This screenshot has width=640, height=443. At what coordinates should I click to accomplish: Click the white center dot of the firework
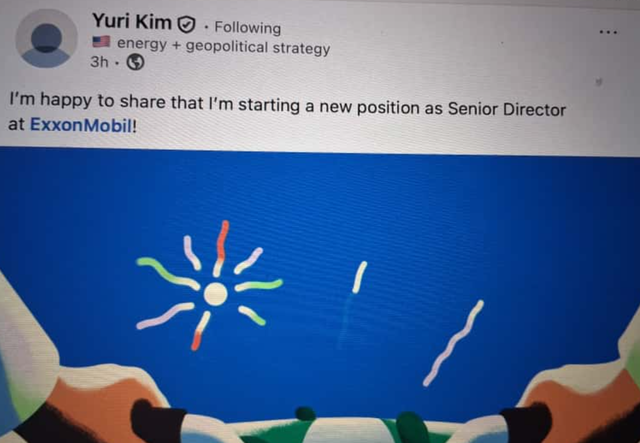tap(215, 294)
